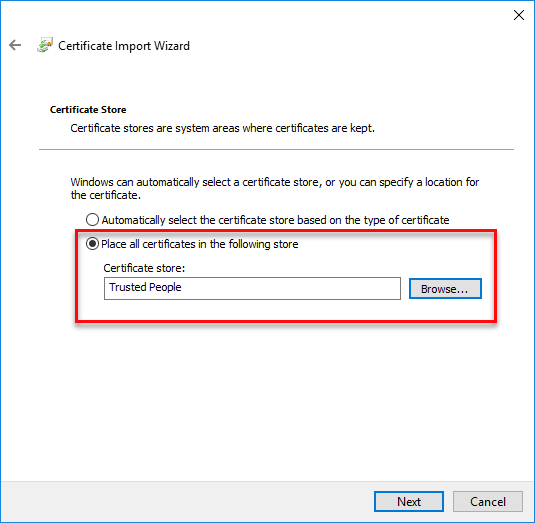Click the 'Place all certificates in the following store' label

pos(200,244)
